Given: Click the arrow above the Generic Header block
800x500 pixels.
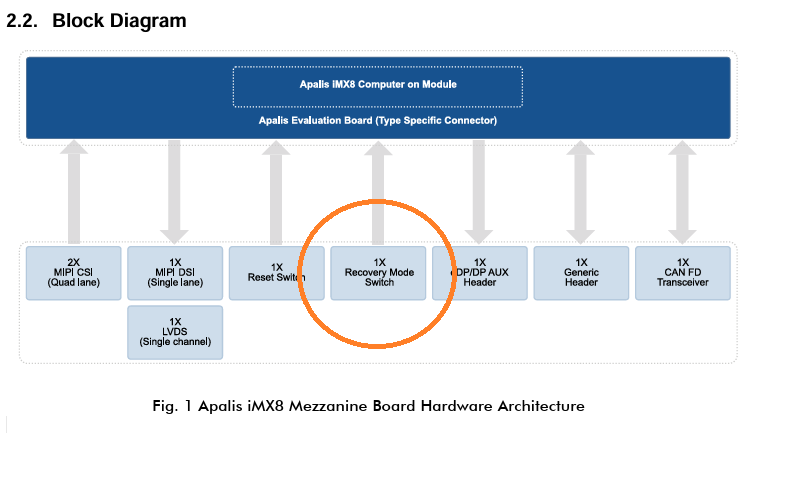Looking at the screenshot, I should pos(581,192).
